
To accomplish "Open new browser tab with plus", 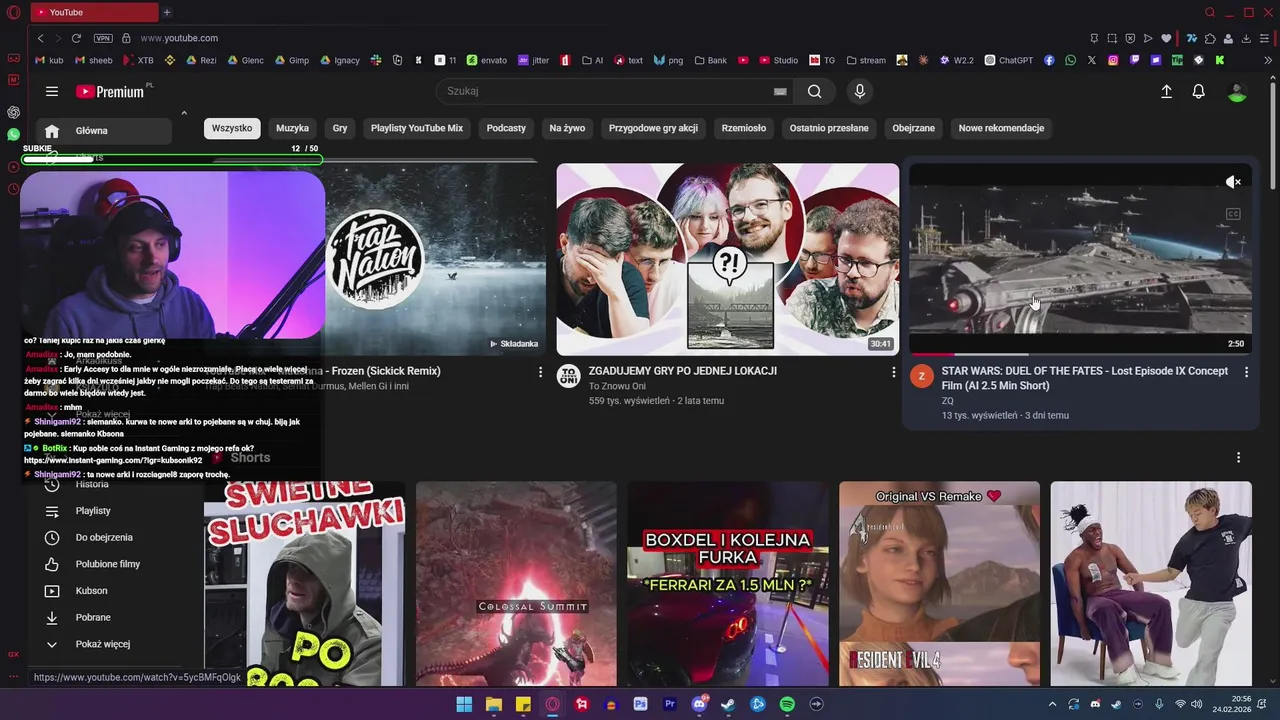I will pos(167,12).
